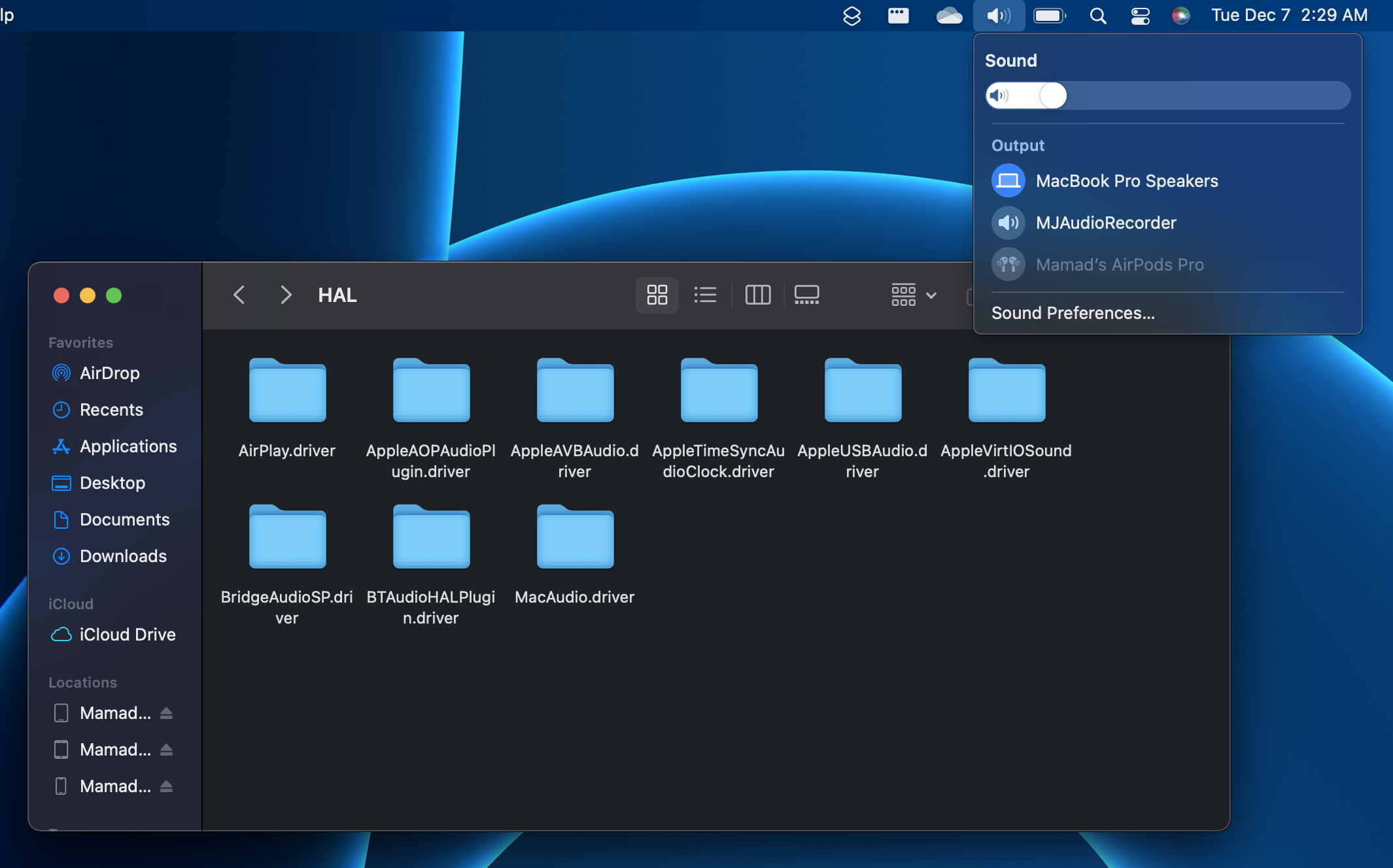
Task: Open Downloads in sidebar
Action: point(122,556)
